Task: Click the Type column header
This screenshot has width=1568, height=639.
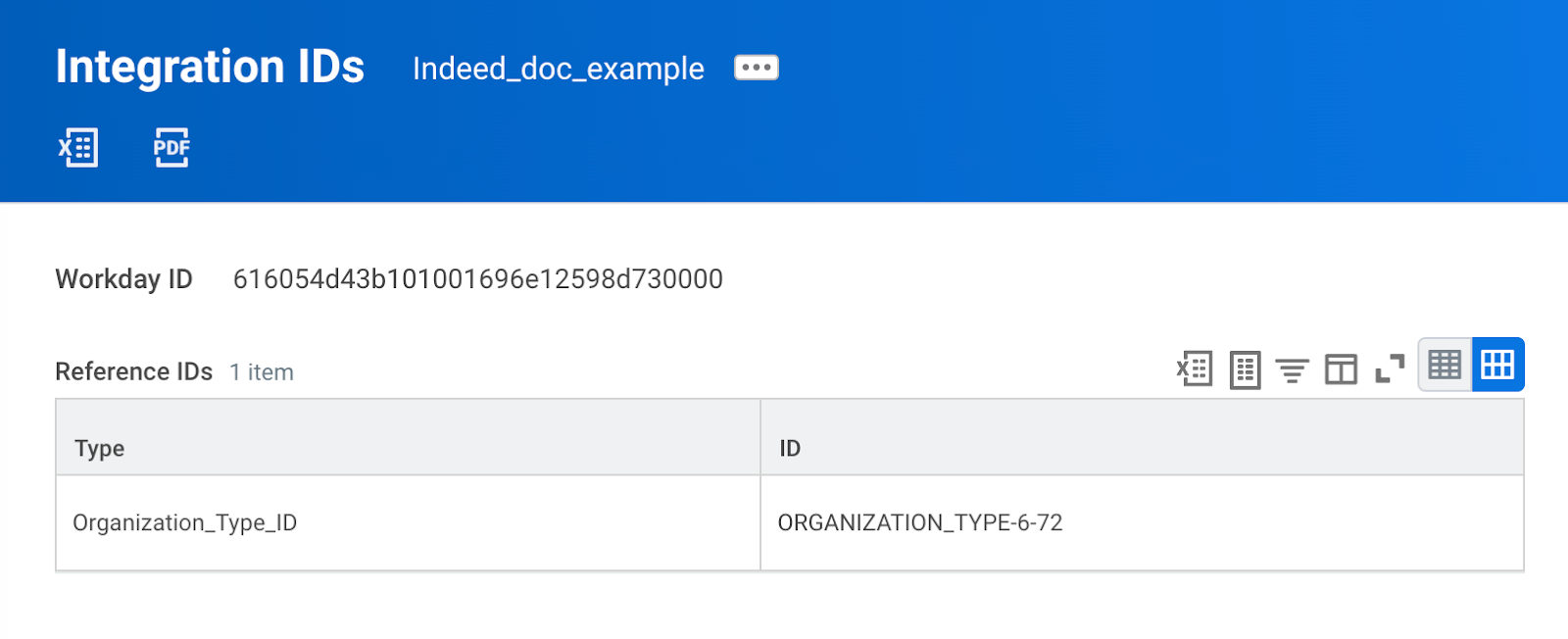Action: [x=408, y=438]
